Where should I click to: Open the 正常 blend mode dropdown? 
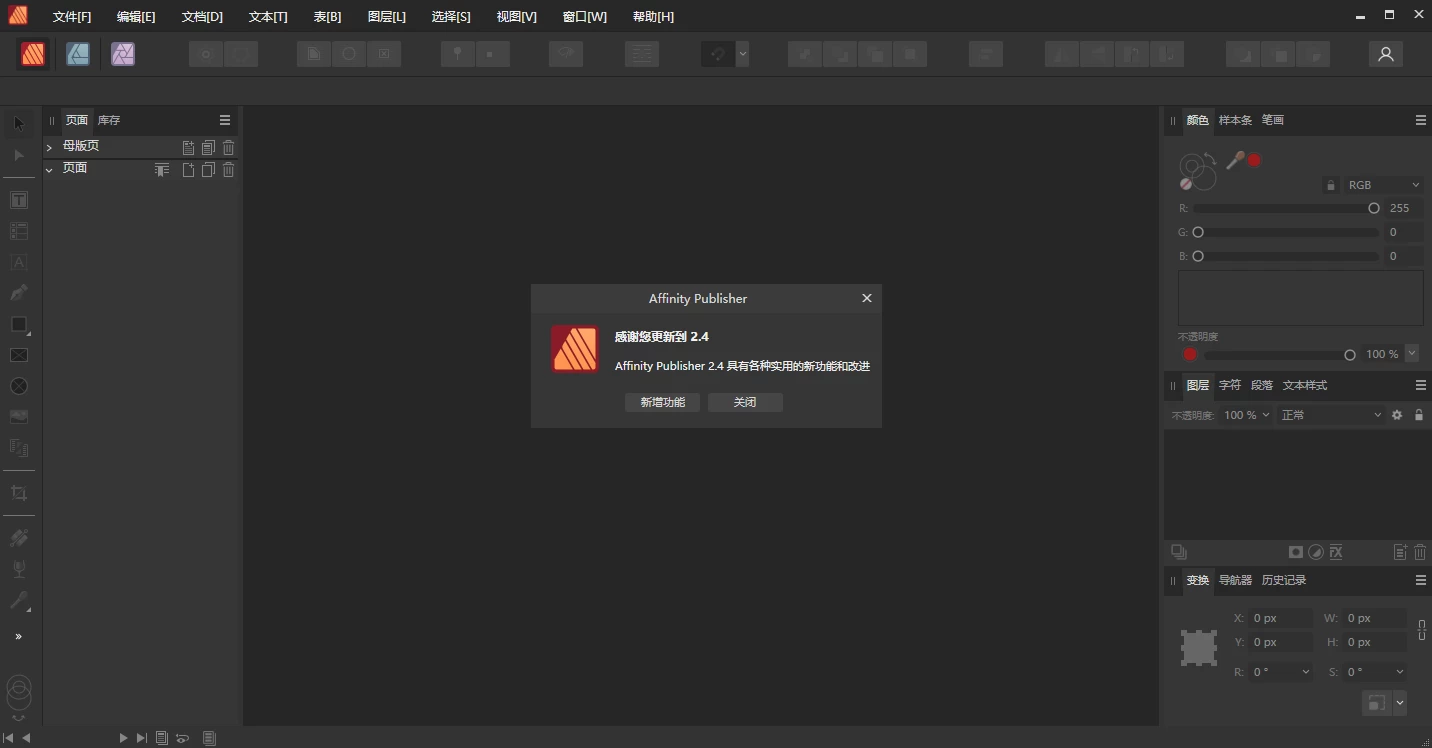1330,414
